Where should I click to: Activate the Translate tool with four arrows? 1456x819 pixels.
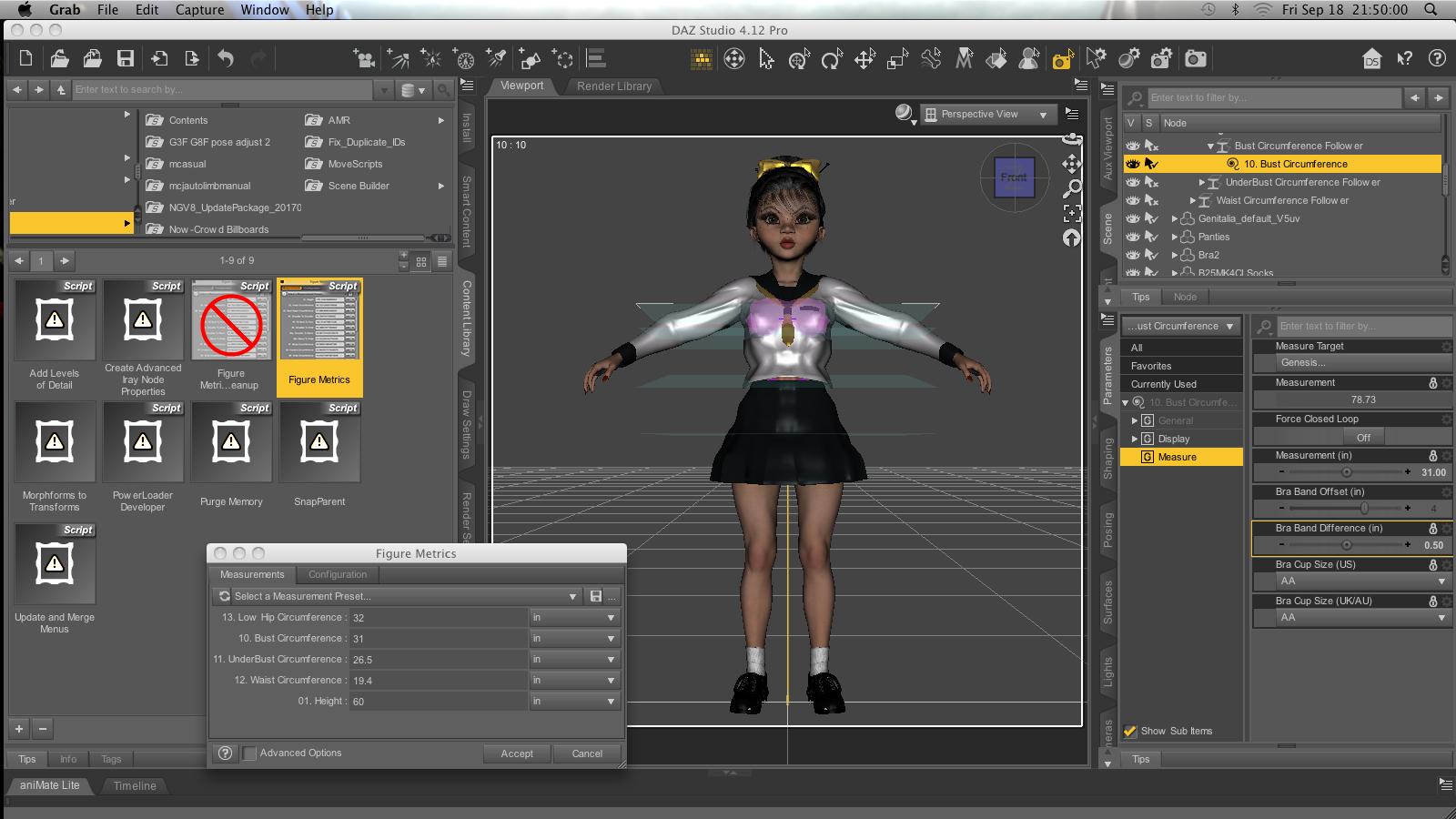point(864,60)
